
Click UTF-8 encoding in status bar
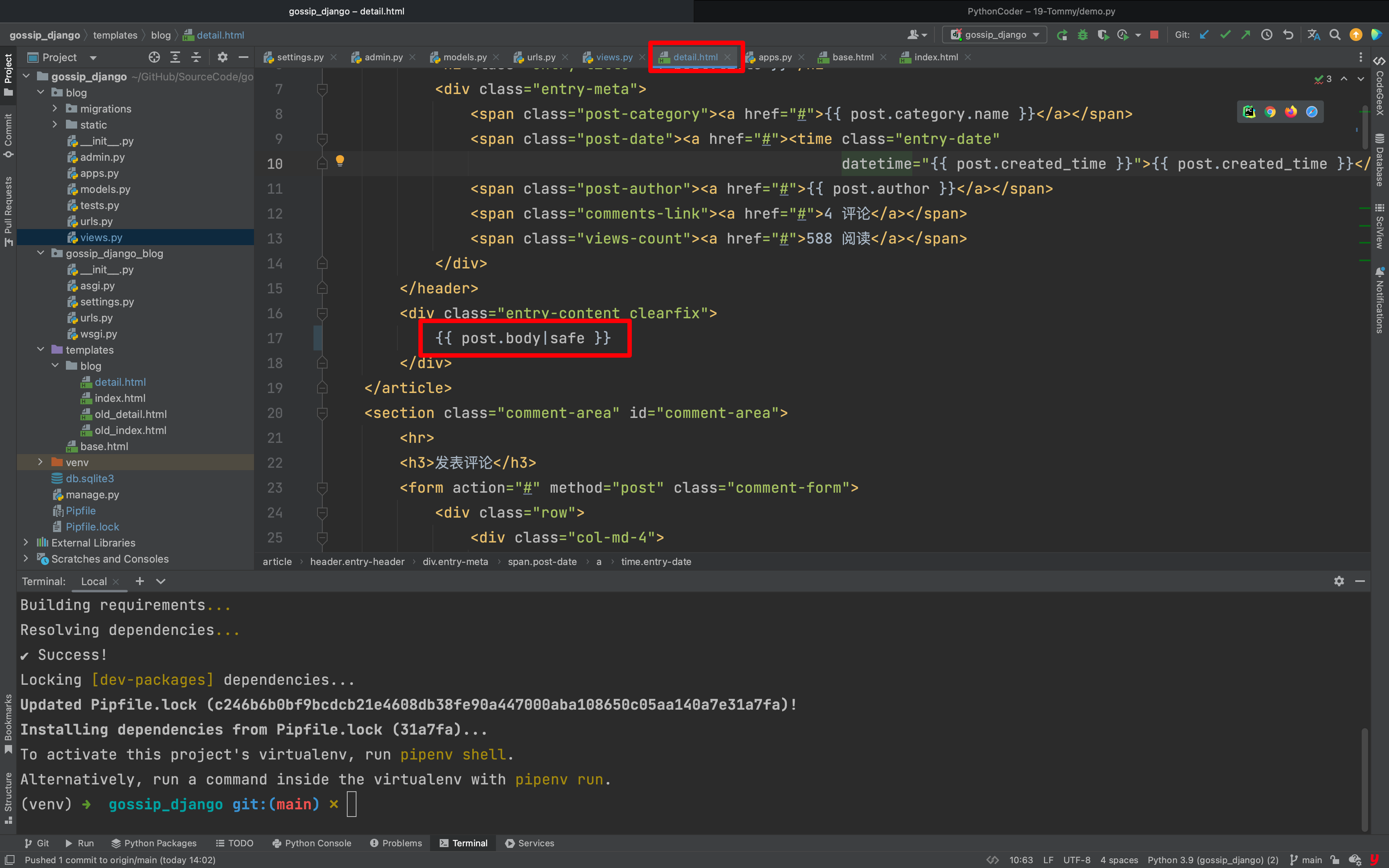[x=1076, y=860]
